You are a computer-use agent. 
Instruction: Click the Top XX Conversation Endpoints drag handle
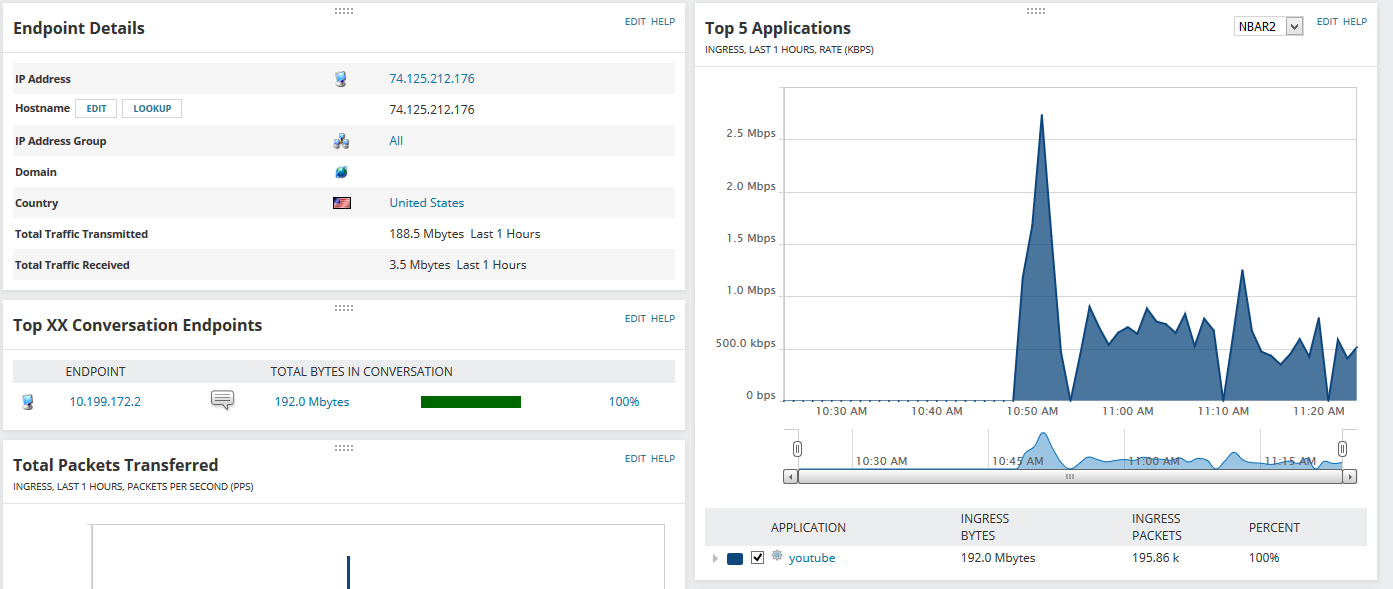coord(344,308)
